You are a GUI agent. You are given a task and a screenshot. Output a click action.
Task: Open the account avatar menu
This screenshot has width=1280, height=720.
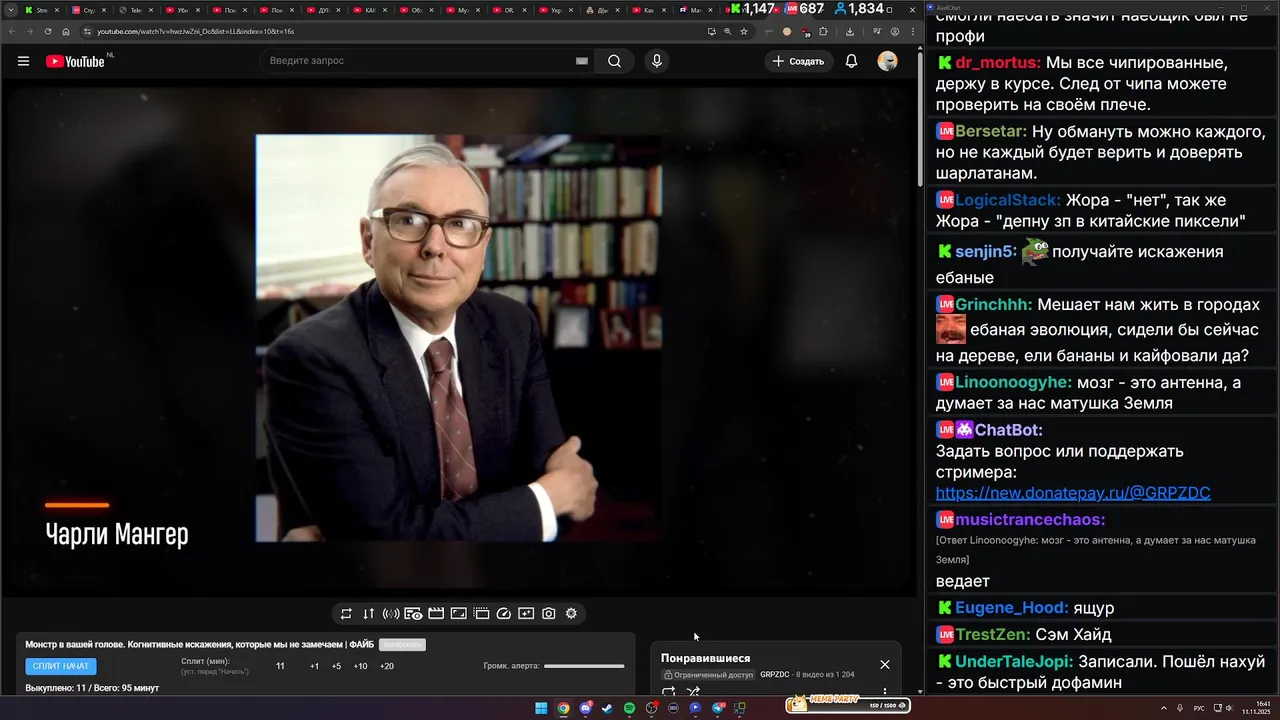(887, 61)
